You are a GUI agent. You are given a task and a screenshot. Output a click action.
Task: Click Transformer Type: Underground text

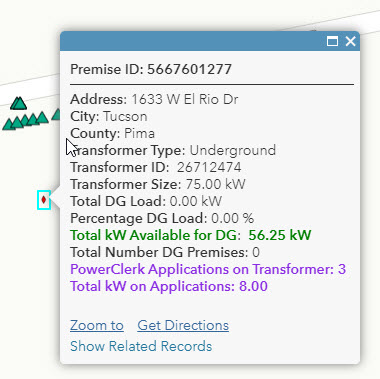click(x=173, y=150)
